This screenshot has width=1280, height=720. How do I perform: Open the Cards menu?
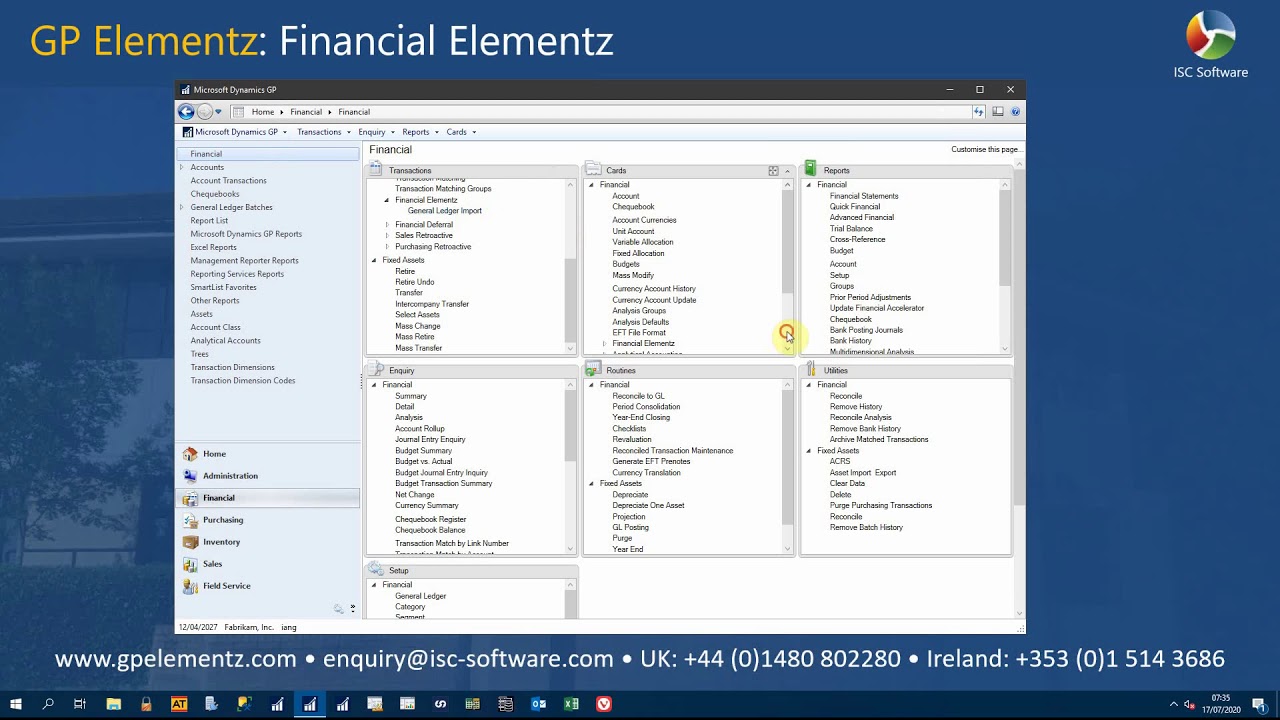(x=461, y=132)
